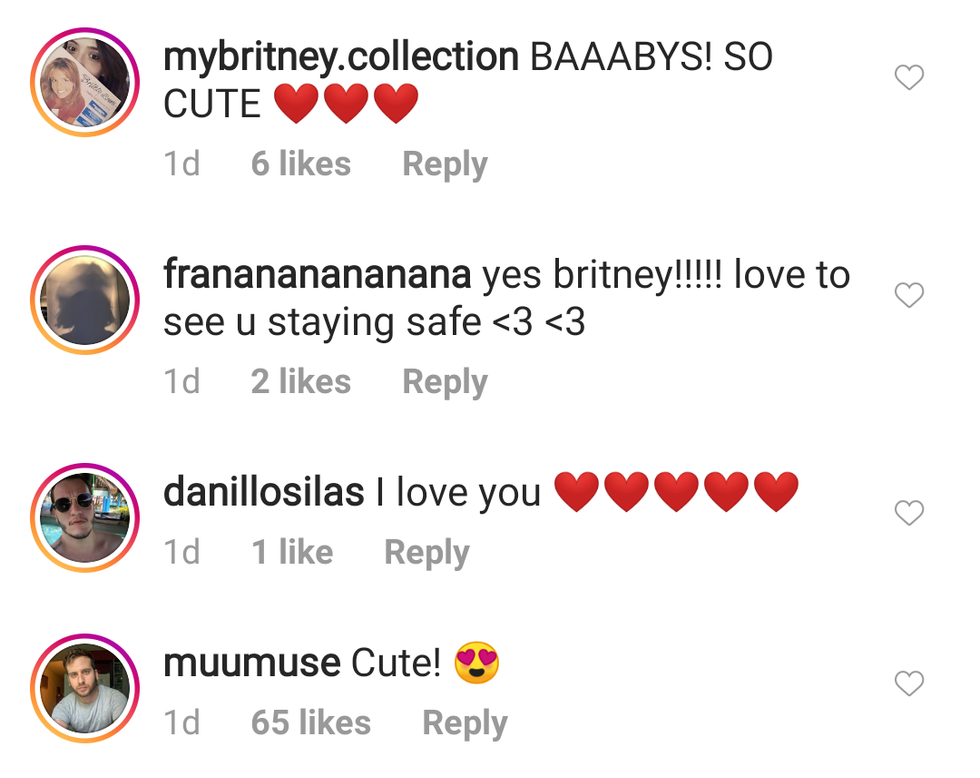980x778 pixels.
Task: Open mybritney.collection username link
Action: tap(341, 58)
